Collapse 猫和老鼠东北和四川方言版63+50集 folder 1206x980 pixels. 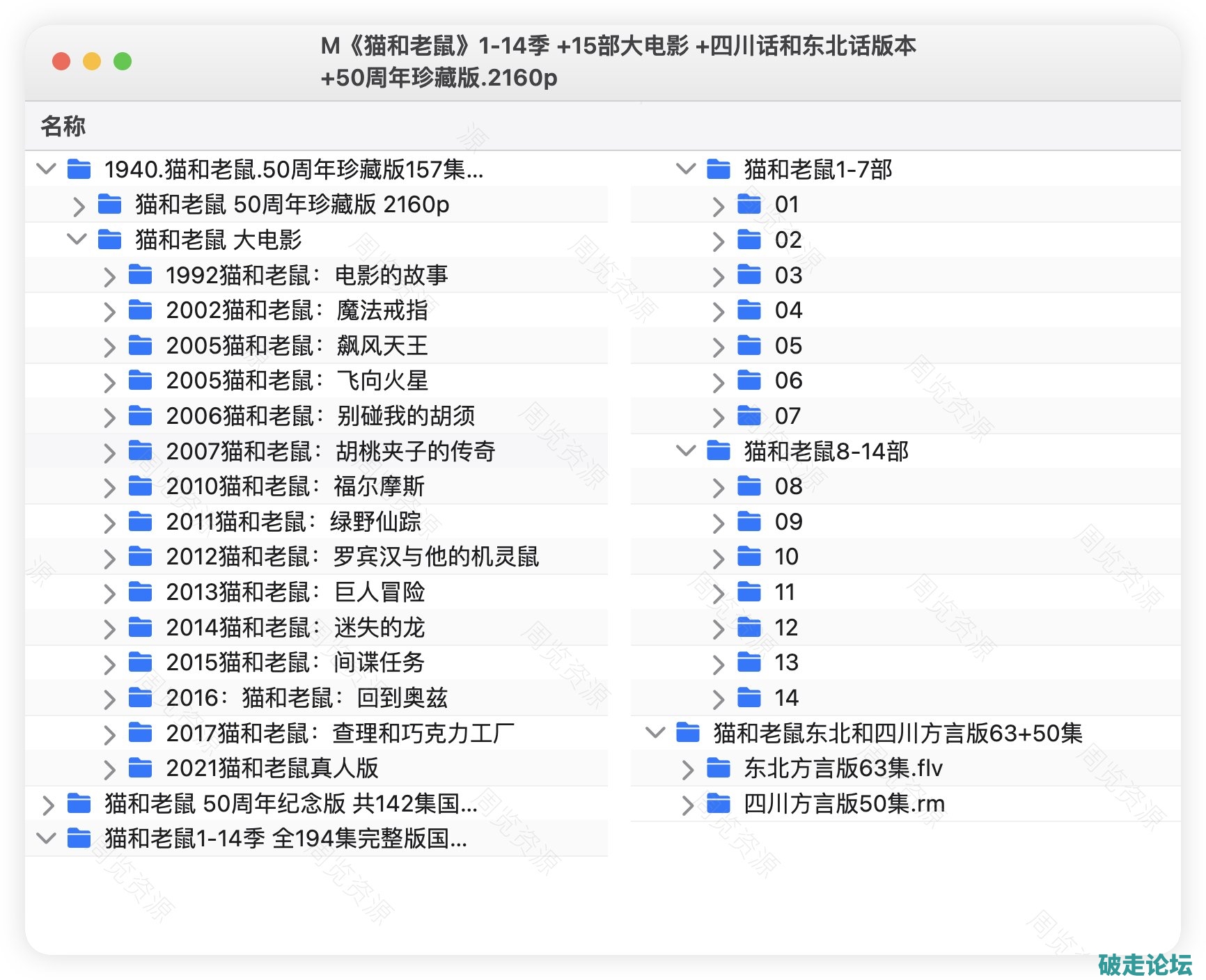(655, 733)
